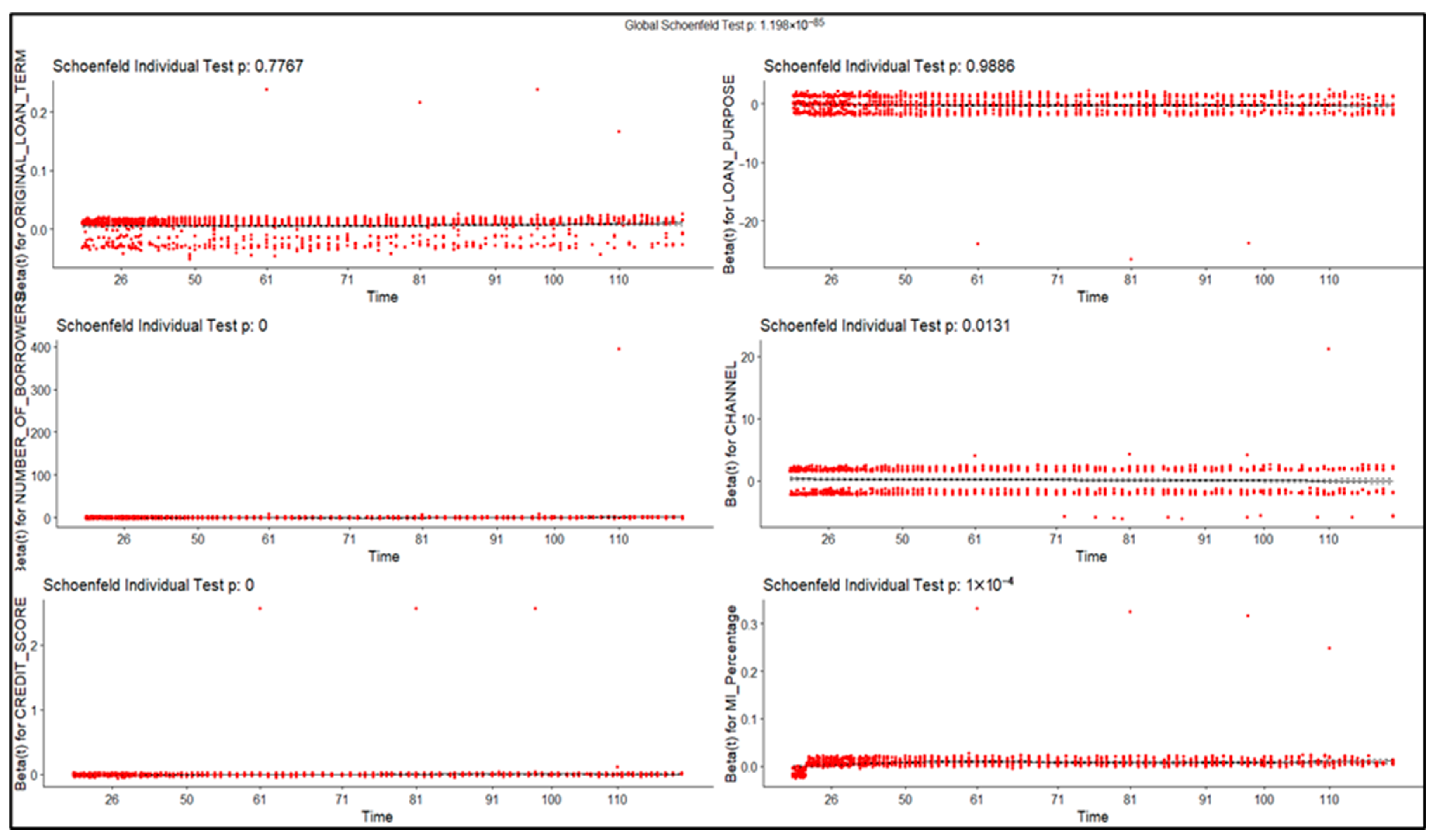
Task: Click the 'Time' label under ORIGINAL_LOAN_TERM plot
Action: point(382,297)
